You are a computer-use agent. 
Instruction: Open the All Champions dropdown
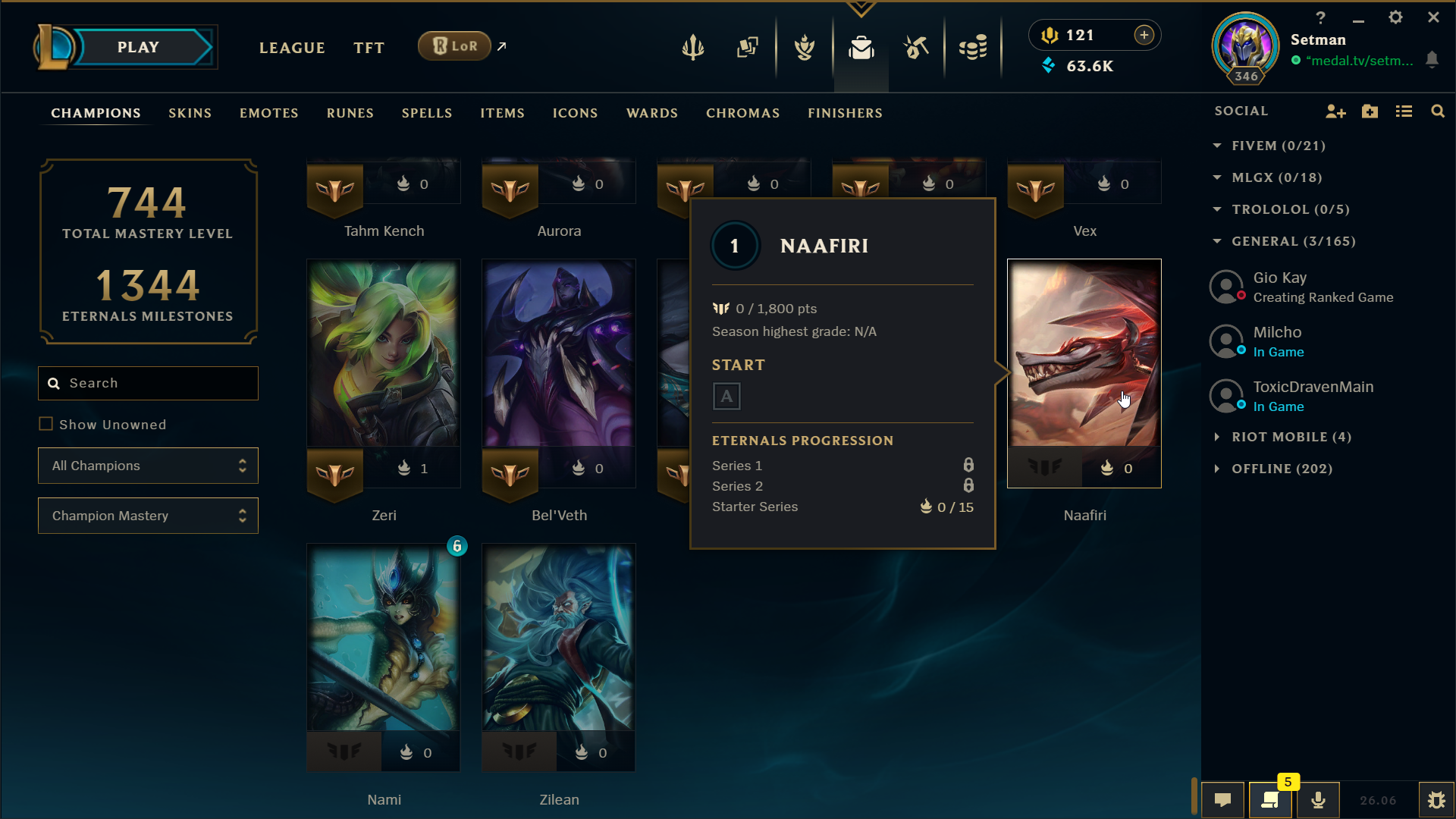[x=148, y=466]
